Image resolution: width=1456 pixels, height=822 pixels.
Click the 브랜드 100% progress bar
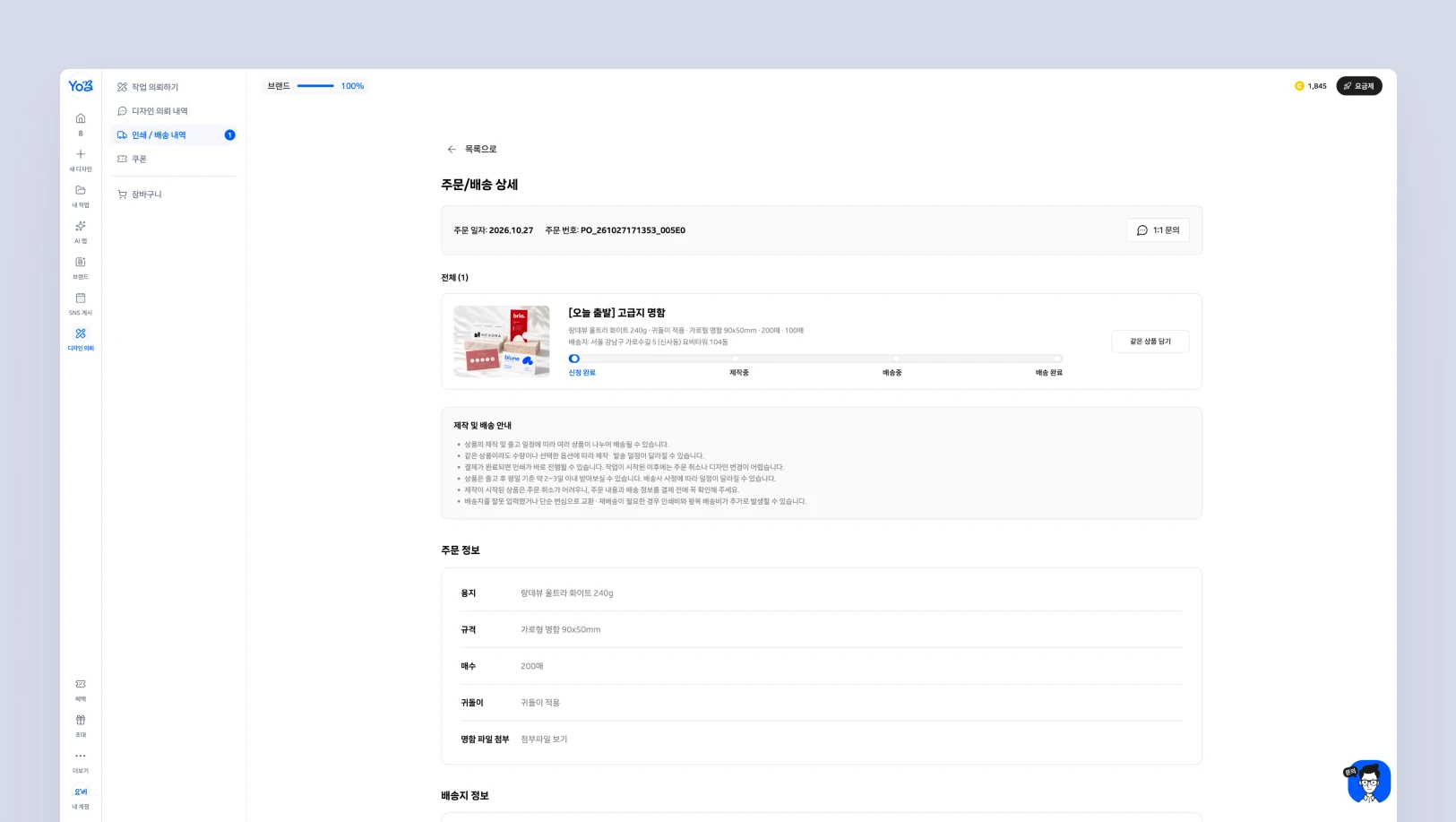(315, 86)
